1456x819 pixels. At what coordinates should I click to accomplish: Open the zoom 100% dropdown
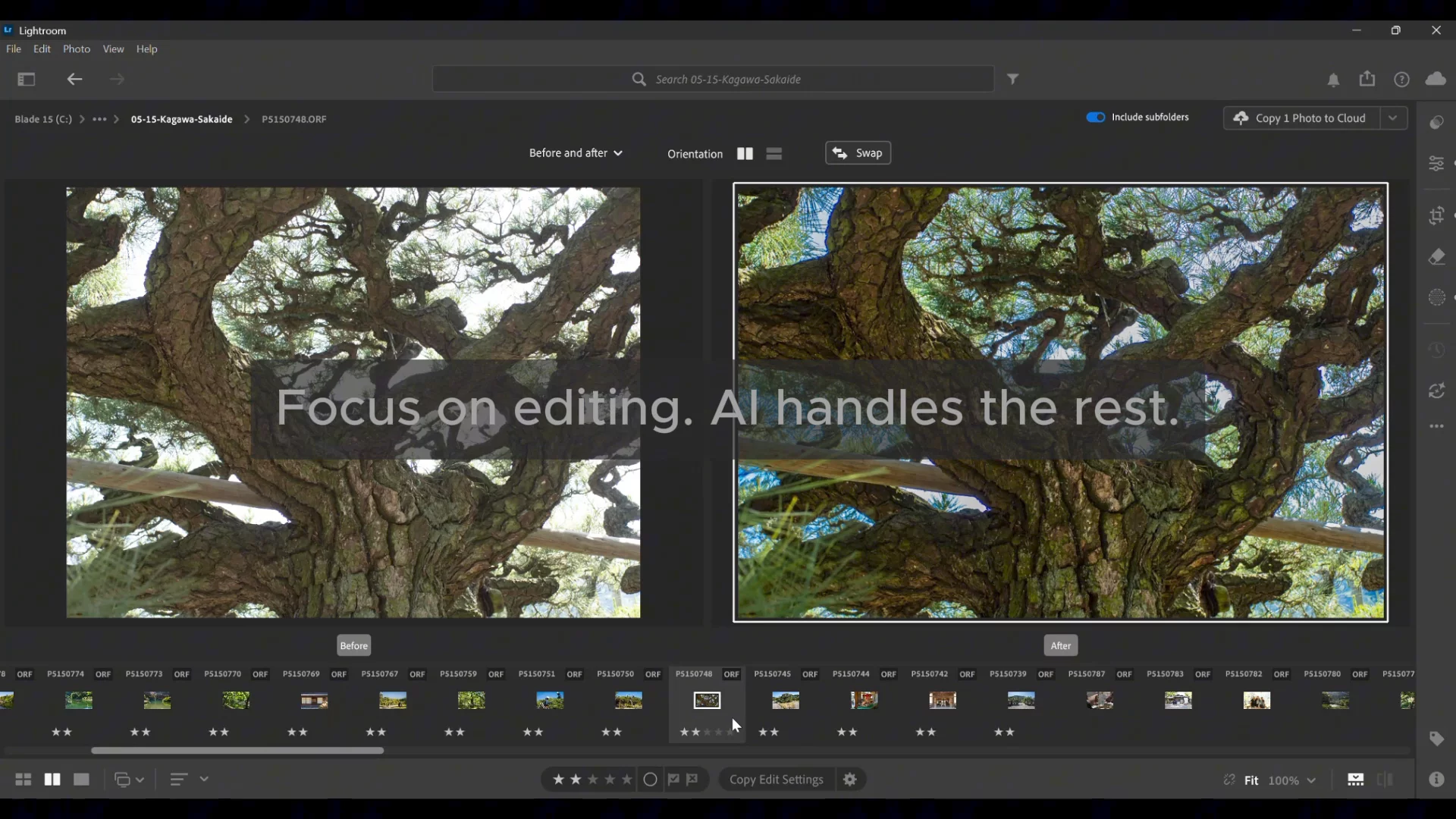pos(1292,780)
